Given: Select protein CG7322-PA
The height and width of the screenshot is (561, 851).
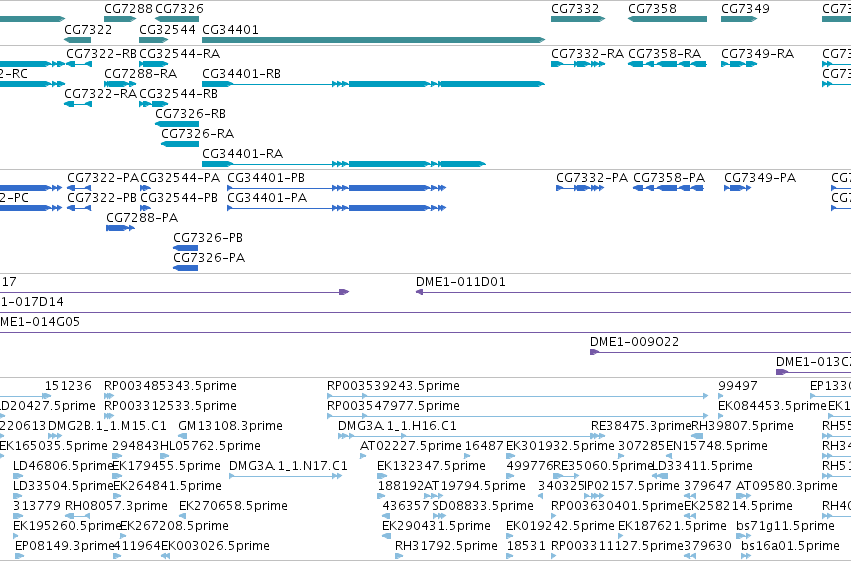Looking at the screenshot, I should point(79,188).
